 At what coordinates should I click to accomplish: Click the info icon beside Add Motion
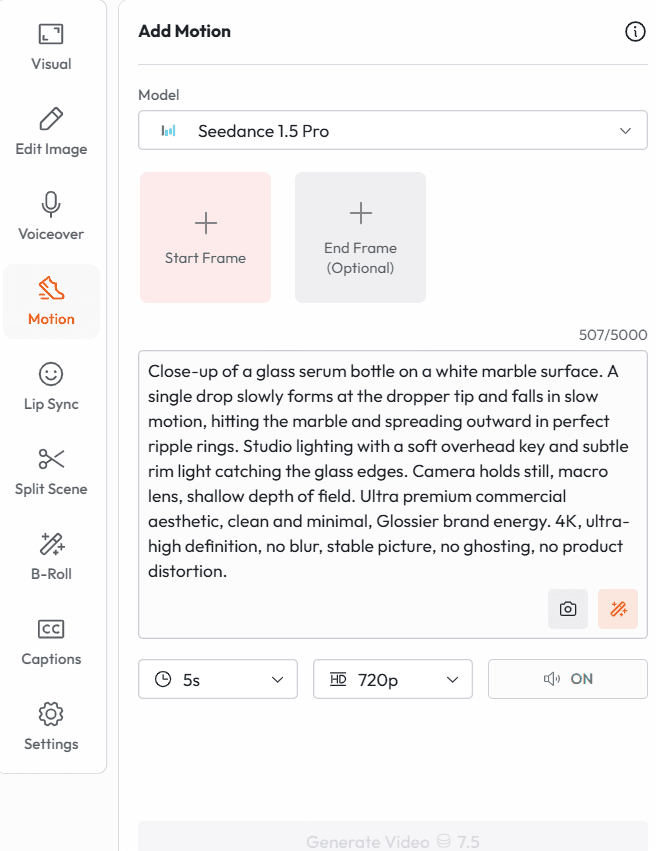click(x=635, y=32)
